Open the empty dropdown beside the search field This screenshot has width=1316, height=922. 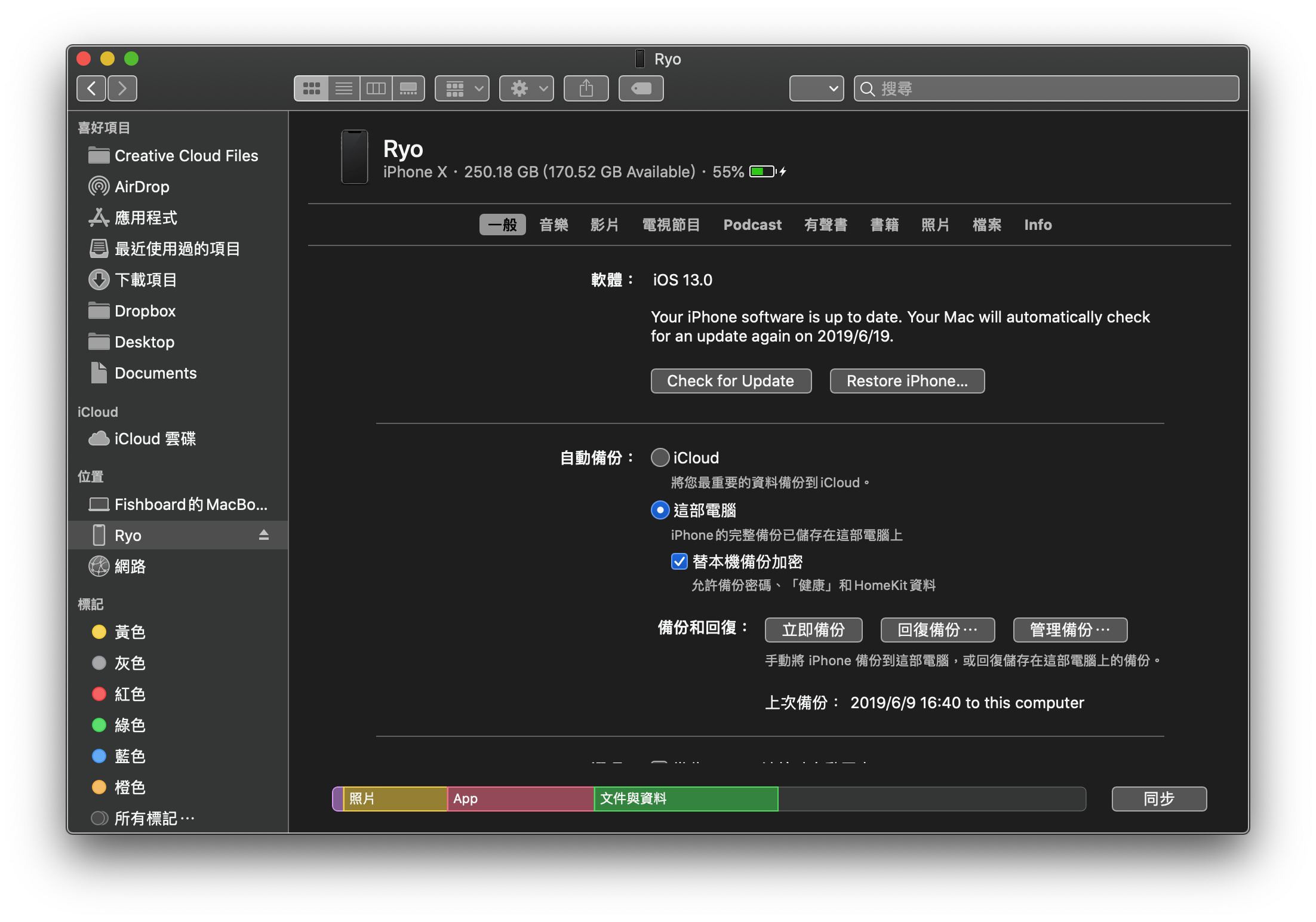(816, 88)
